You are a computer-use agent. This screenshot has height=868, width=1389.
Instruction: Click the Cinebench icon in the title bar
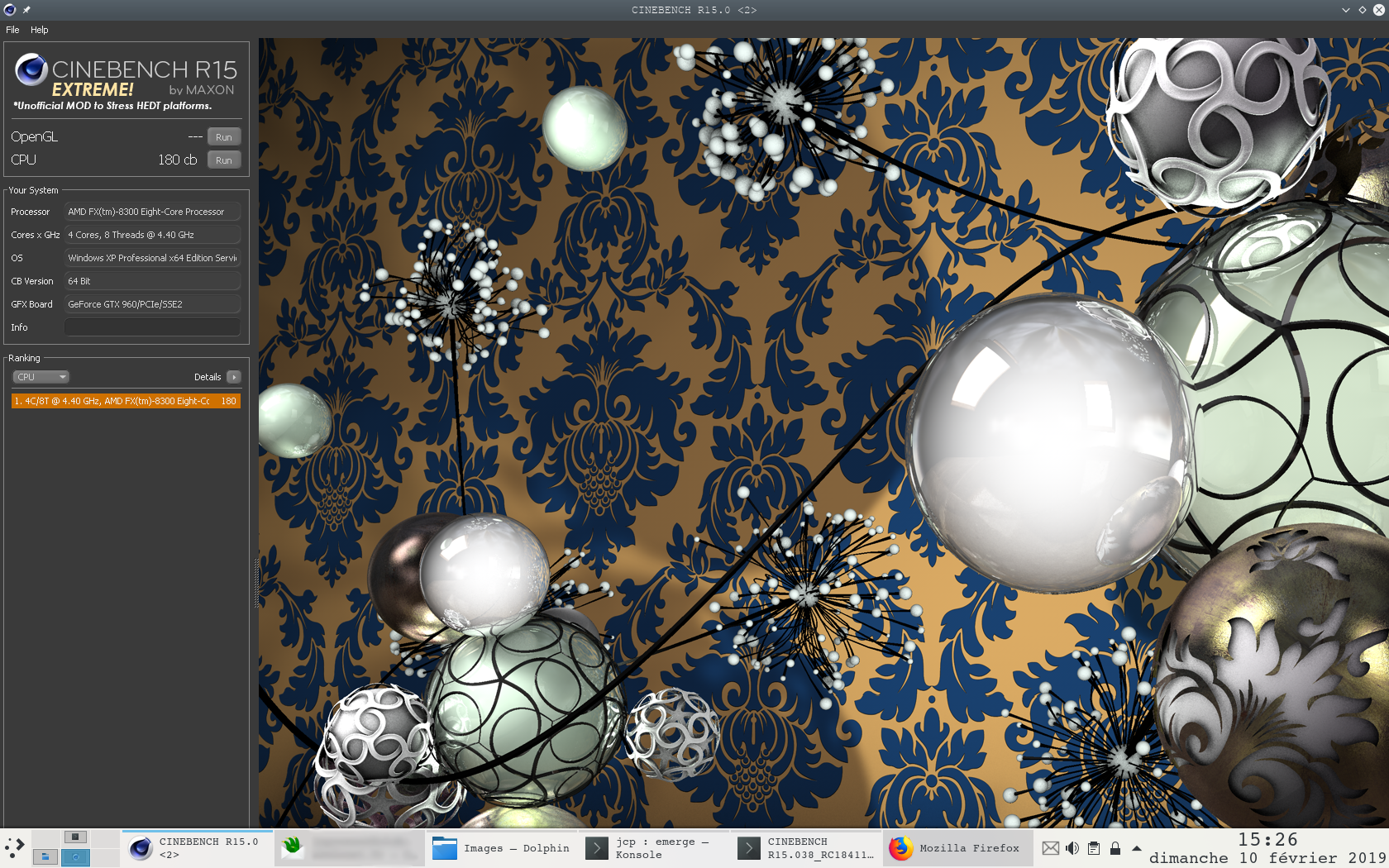(x=10, y=10)
